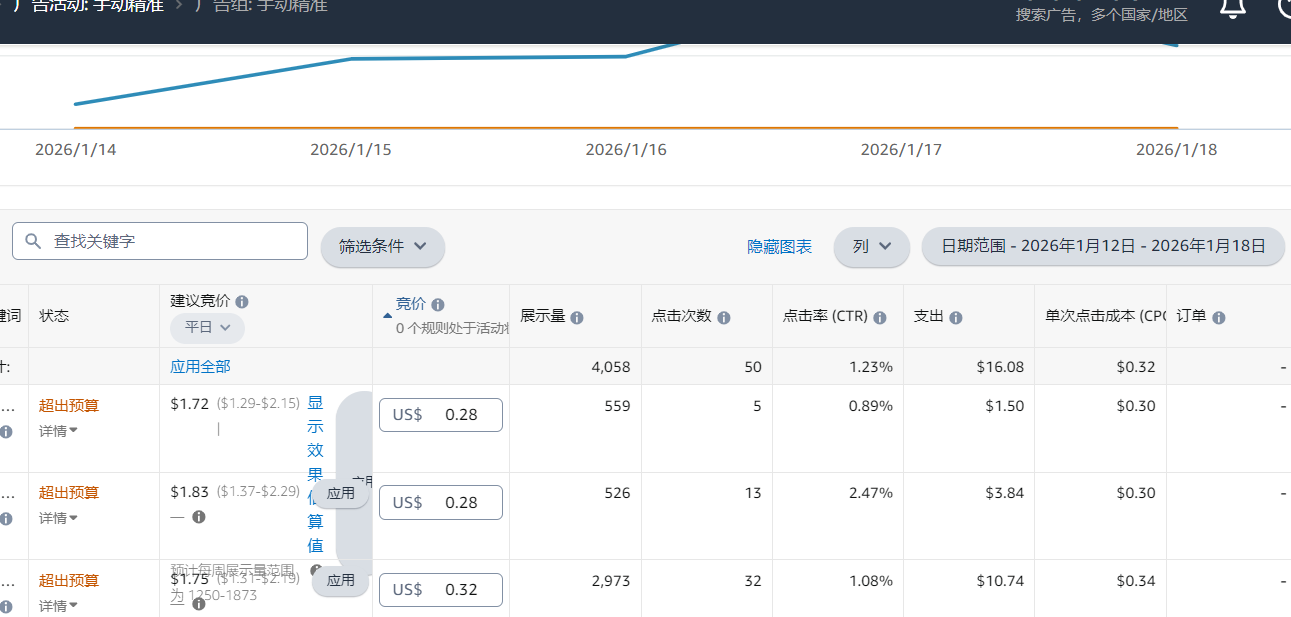The width and height of the screenshot is (1291, 617).
Task: Open the 日期范围 date range picker
Action: click(x=1102, y=247)
